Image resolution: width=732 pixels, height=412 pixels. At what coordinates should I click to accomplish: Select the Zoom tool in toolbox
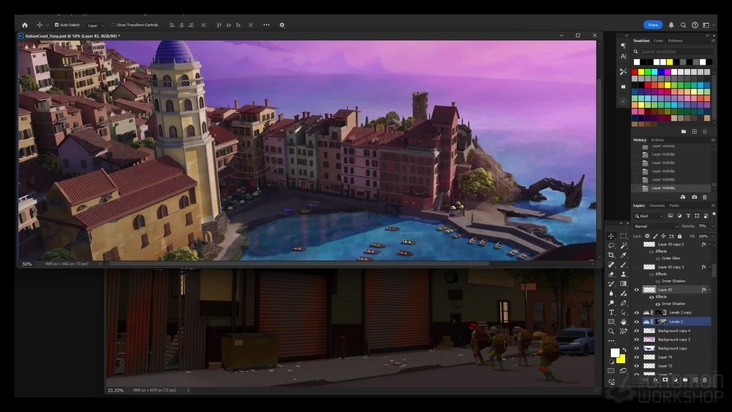611,331
